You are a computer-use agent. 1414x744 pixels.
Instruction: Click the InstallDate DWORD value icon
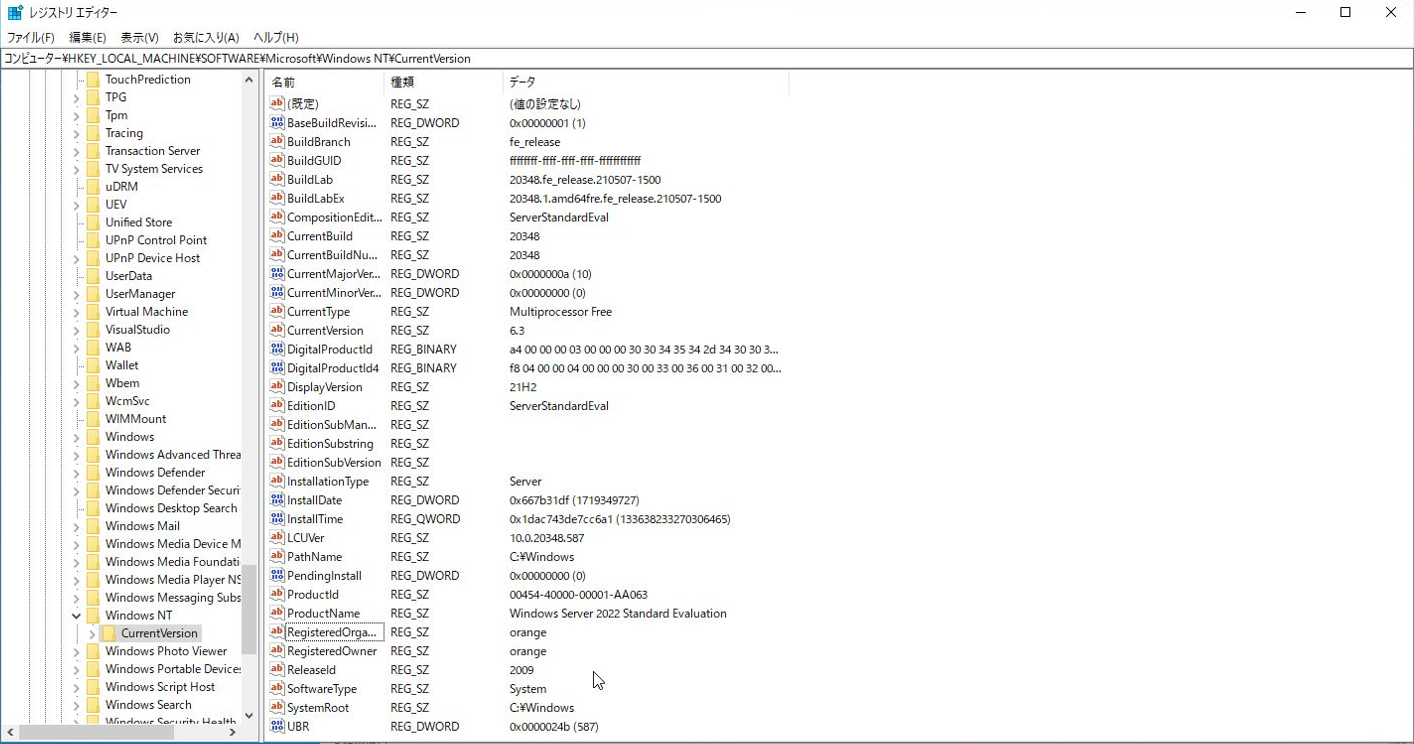coord(277,500)
